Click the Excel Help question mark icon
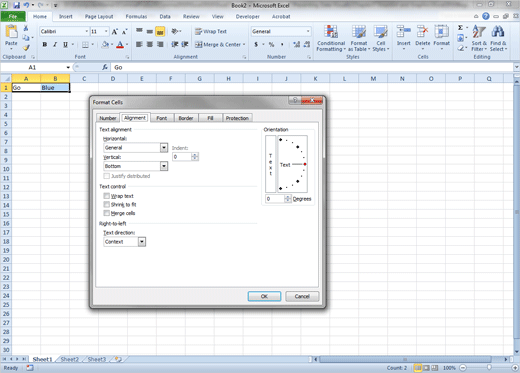 pyautogui.click(x=486, y=16)
